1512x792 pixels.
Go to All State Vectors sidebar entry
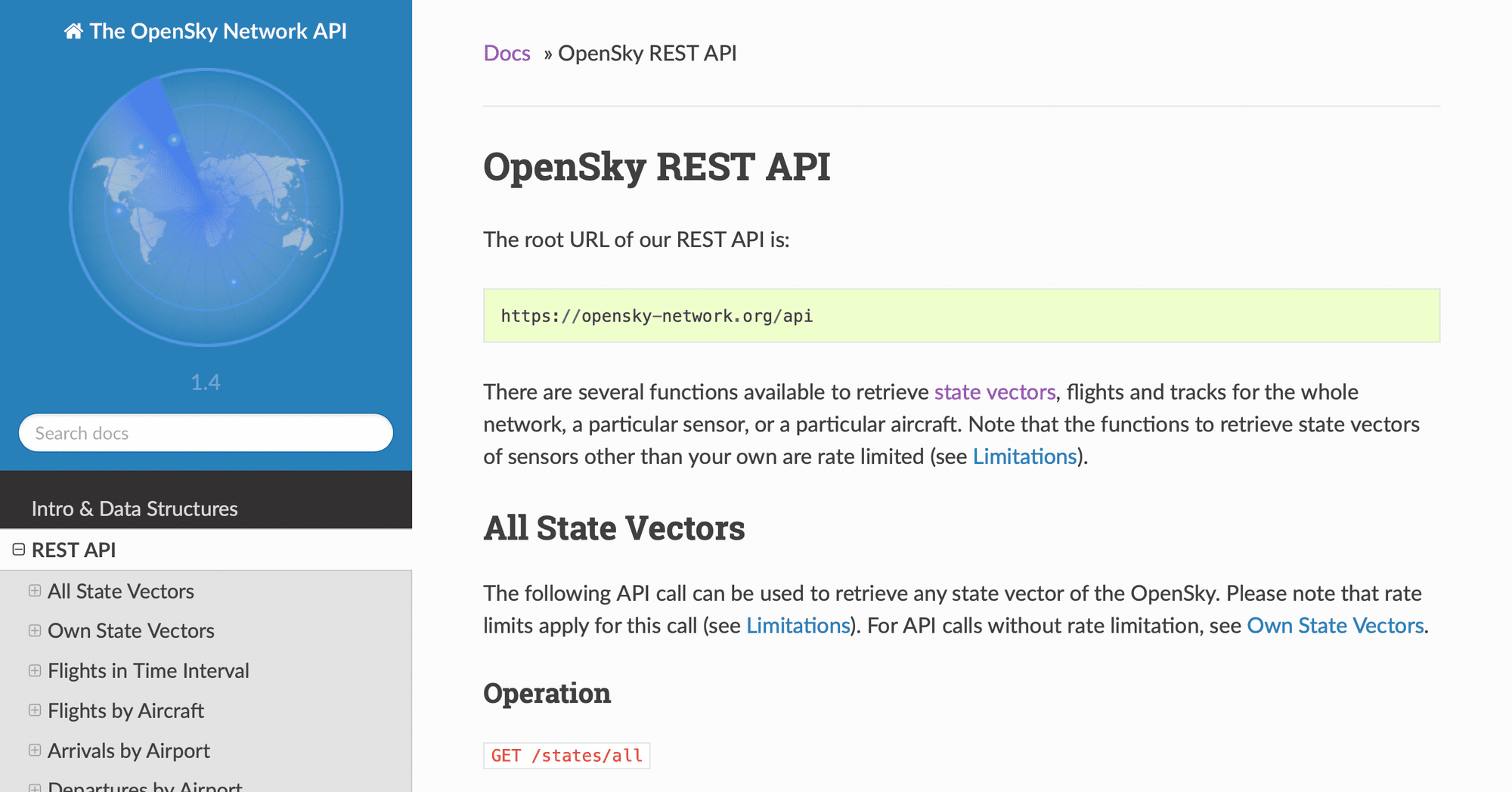point(121,591)
